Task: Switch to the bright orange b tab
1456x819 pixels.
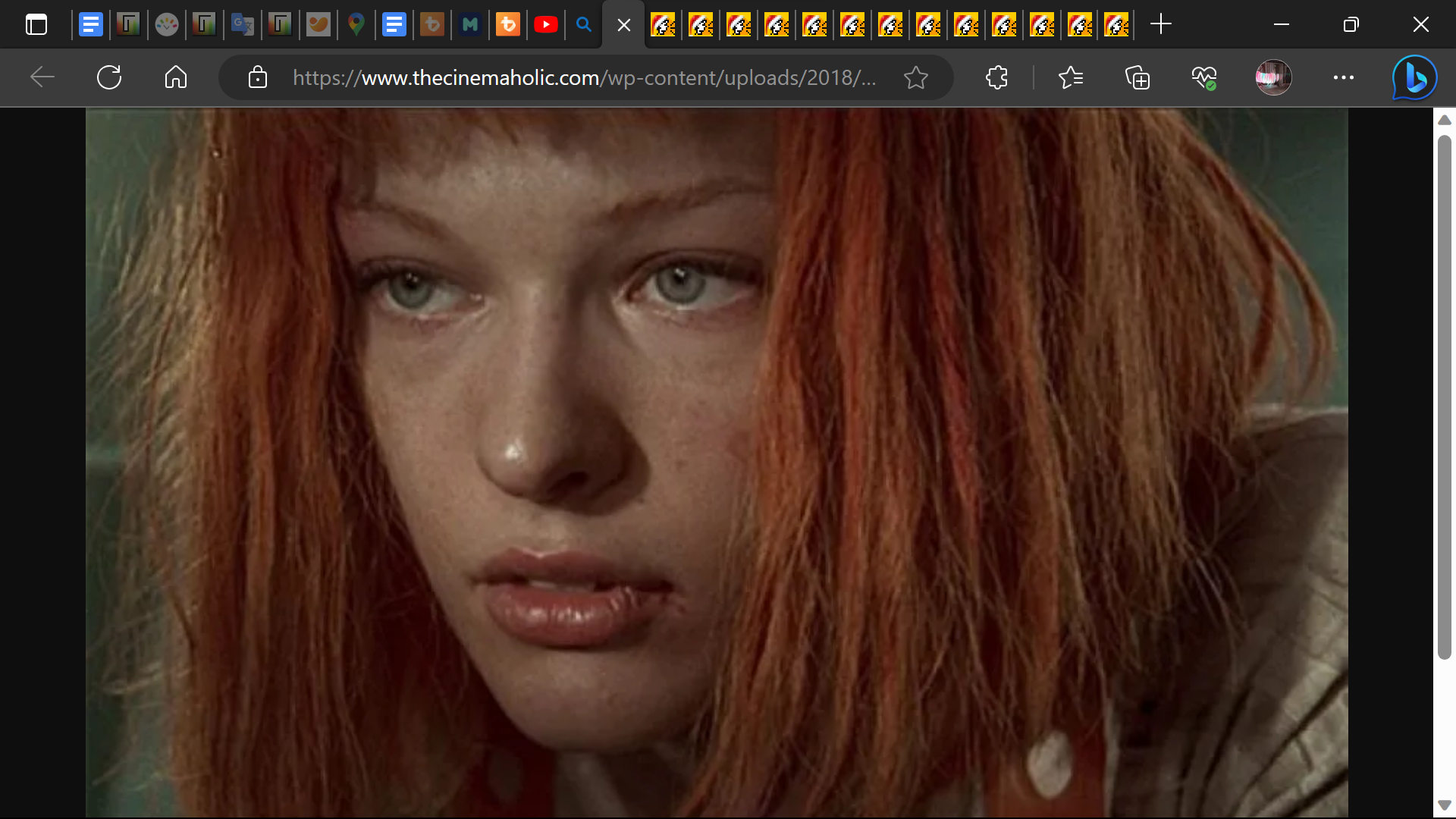Action: [x=508, y=25]
